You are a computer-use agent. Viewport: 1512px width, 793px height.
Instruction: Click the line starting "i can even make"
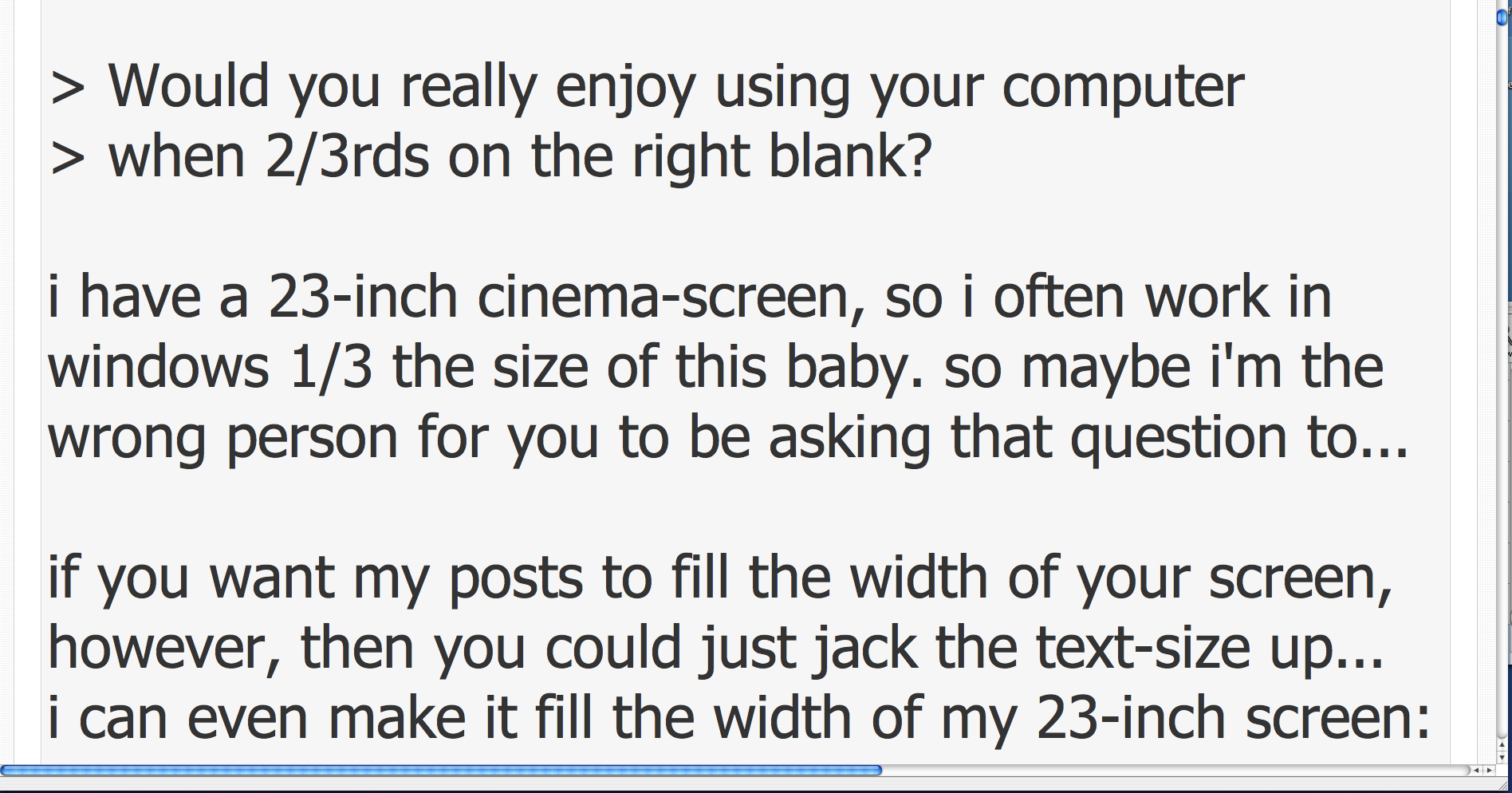[x=738, y=718]
